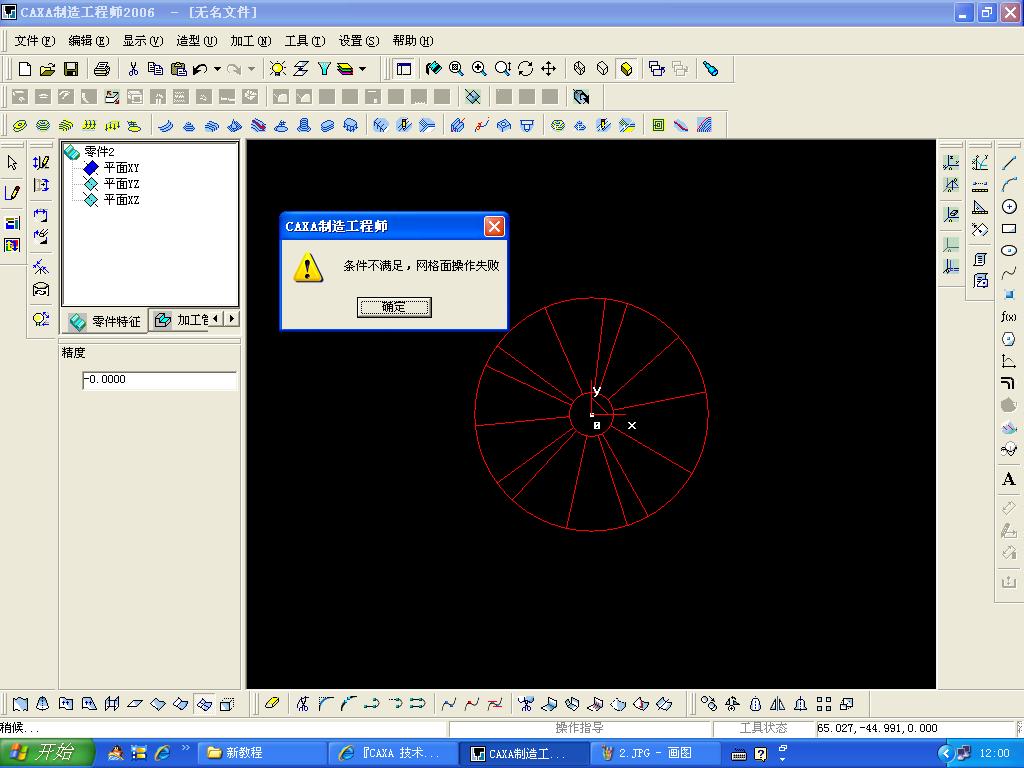1024x768 pixels.
Task: Click the Windows 开始 start button
Action: pyautogui.click(x=46, y=753)
